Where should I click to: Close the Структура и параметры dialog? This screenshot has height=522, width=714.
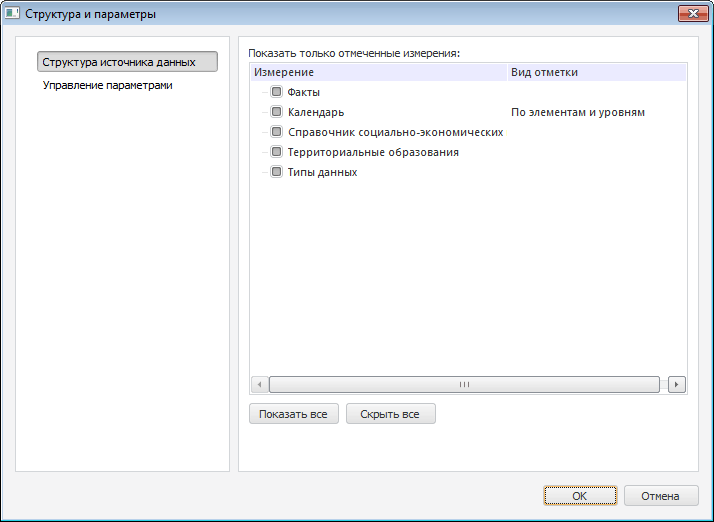693,14
